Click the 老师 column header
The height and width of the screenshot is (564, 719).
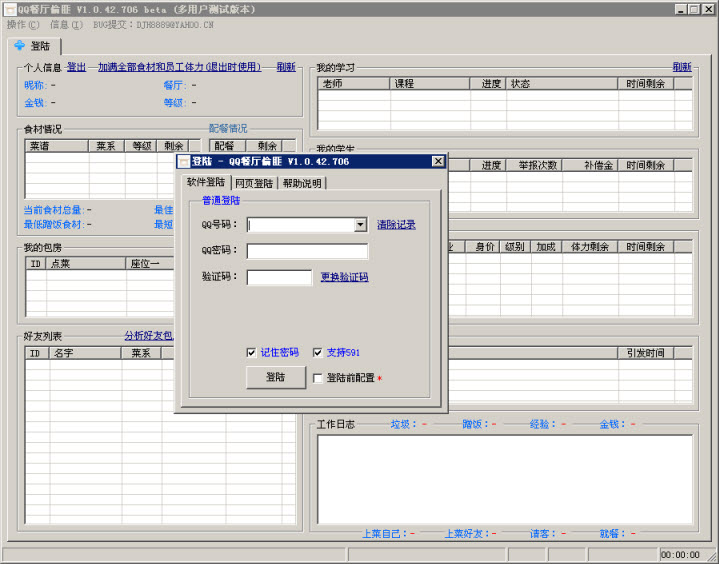point(354,83)
